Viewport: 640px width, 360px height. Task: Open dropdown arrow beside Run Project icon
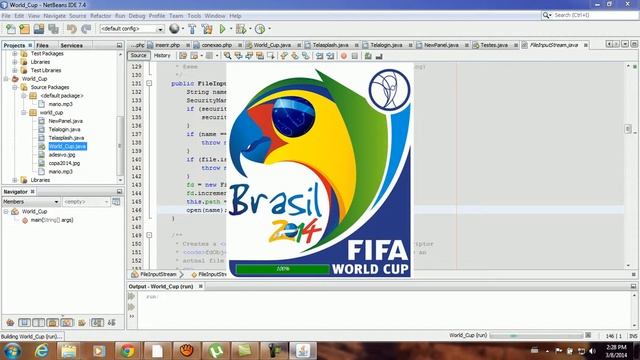(x=231, y=29)
